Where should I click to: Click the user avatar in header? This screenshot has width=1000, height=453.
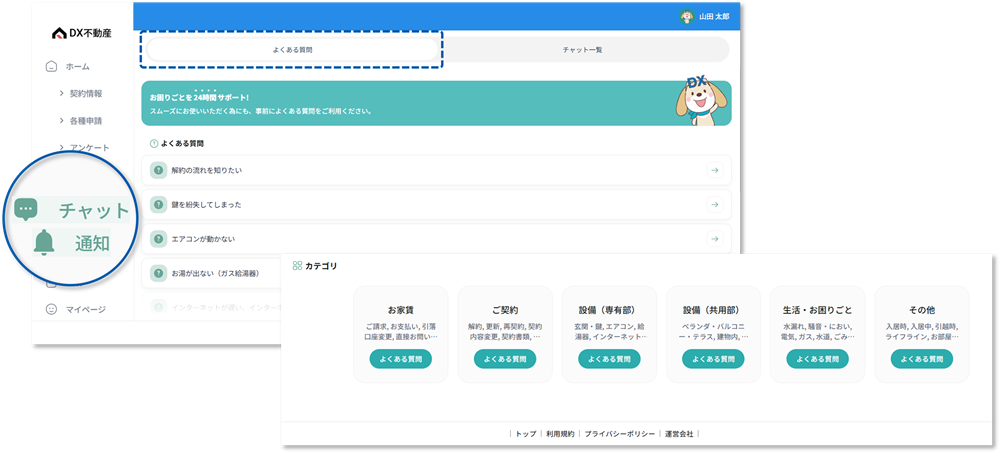tap(687, 17)
